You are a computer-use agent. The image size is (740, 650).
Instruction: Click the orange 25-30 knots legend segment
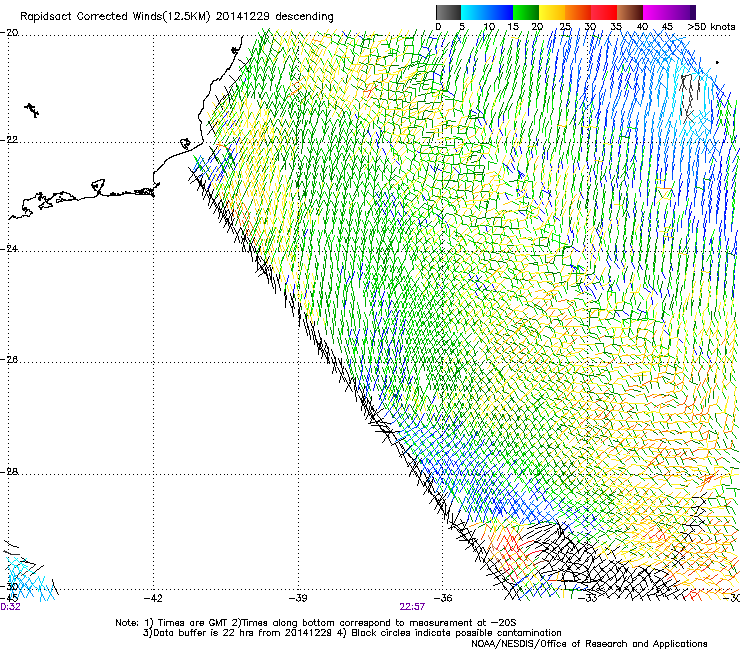pos(578,12)
